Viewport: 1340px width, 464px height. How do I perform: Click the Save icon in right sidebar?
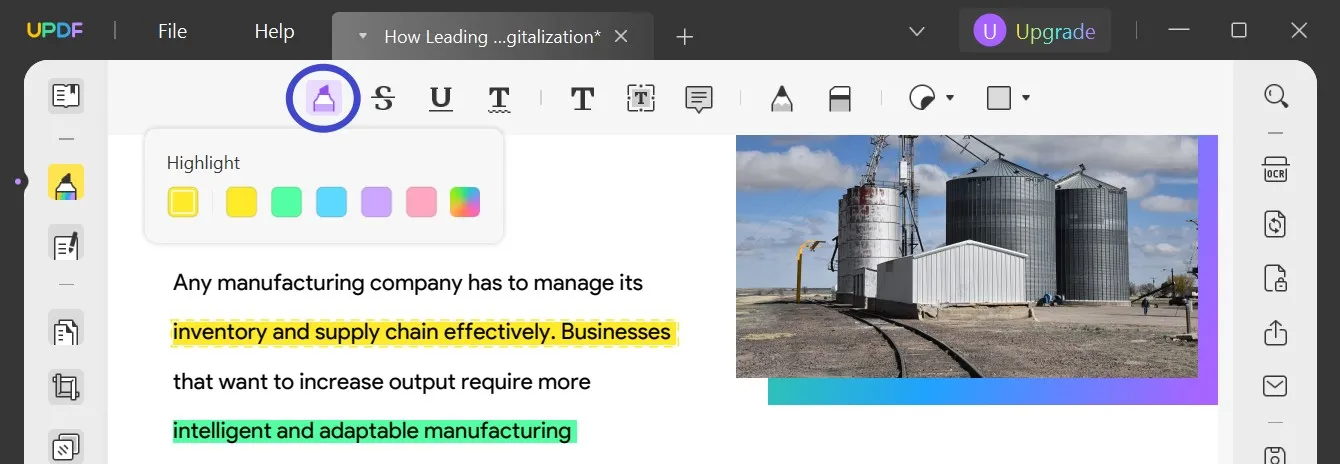click(1276, 455)
